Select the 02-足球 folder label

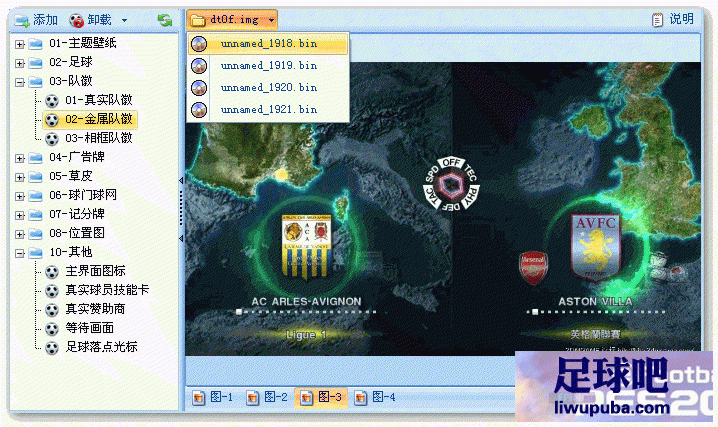(x=71, y=62)
